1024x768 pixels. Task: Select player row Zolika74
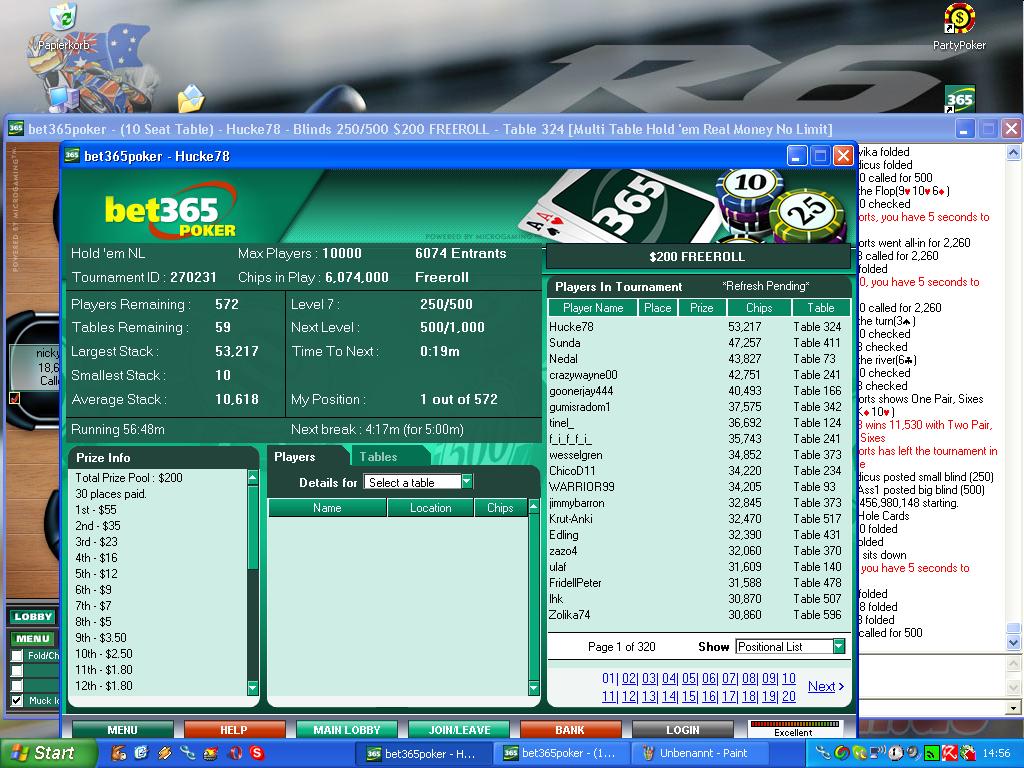point(699,615)
